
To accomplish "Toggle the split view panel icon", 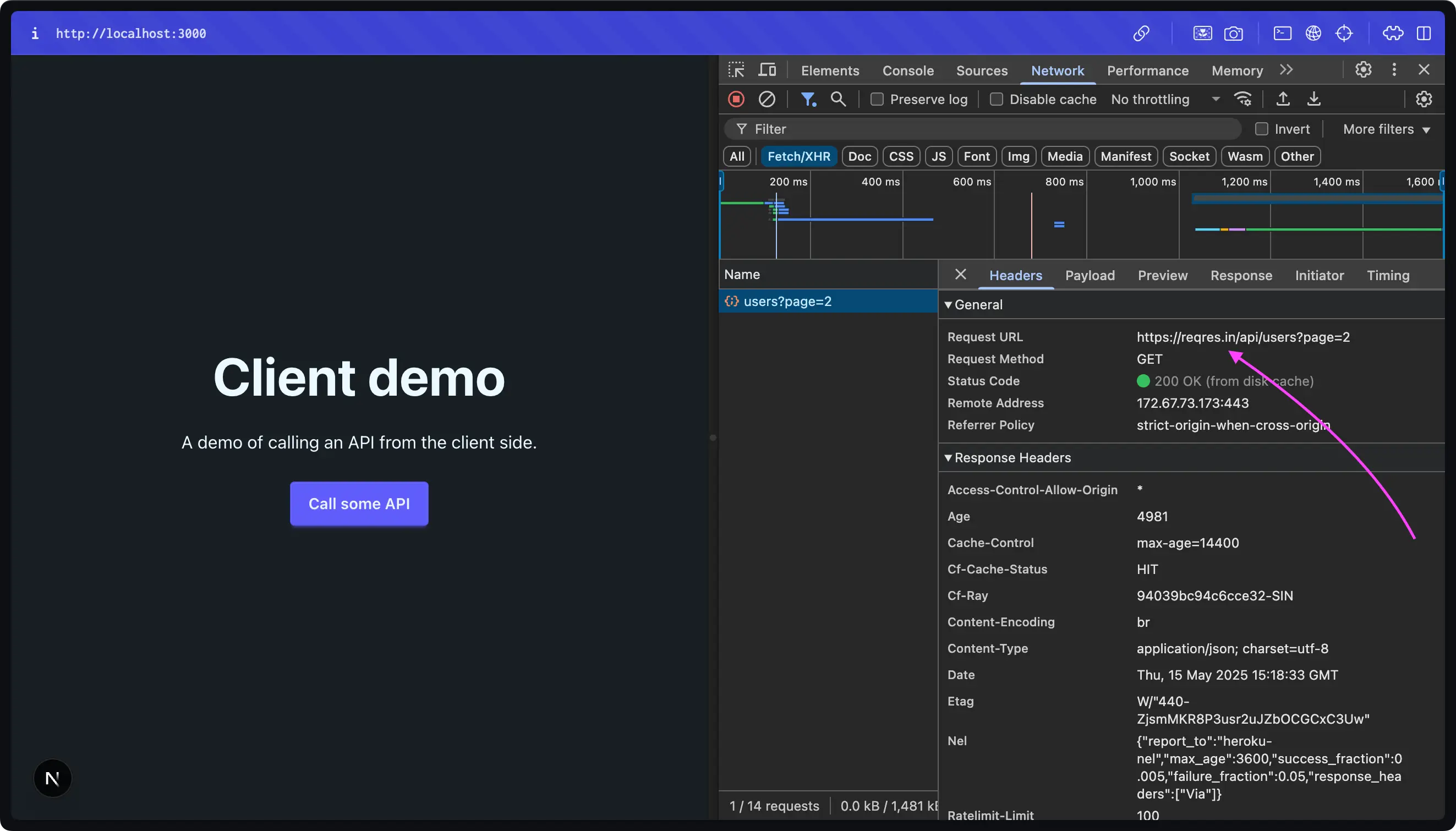I will (1424, 34).
